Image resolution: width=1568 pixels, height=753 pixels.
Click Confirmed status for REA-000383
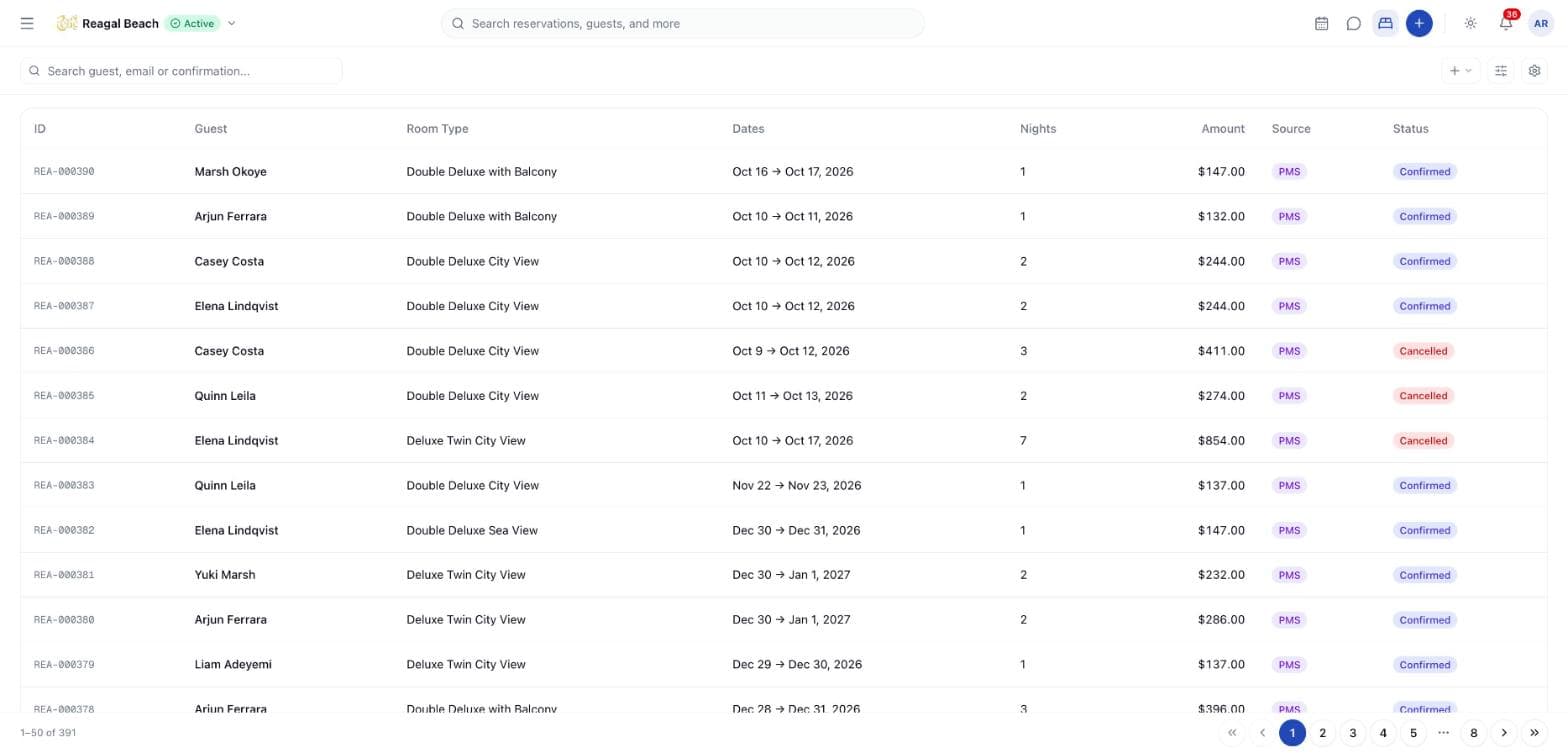coord(1424,486)
